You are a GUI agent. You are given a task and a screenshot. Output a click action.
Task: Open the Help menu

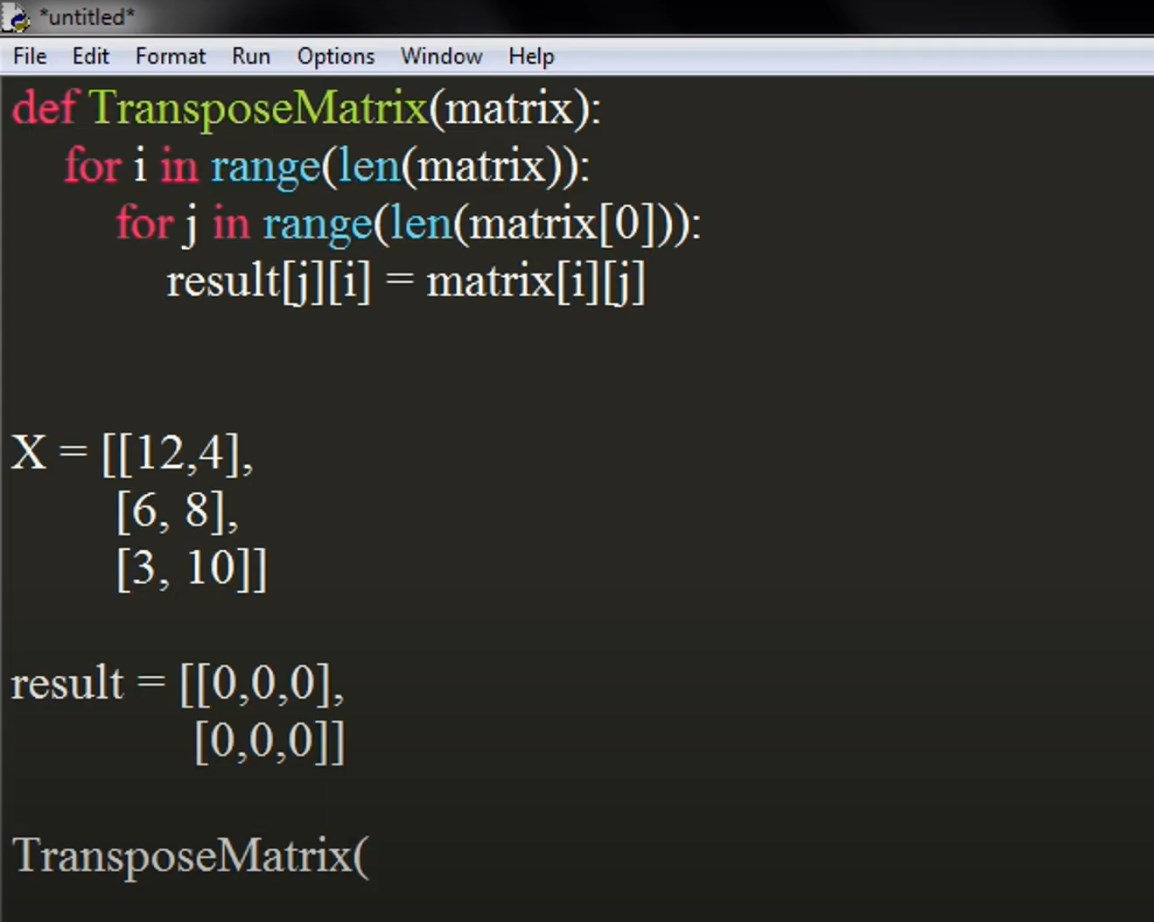530,56
